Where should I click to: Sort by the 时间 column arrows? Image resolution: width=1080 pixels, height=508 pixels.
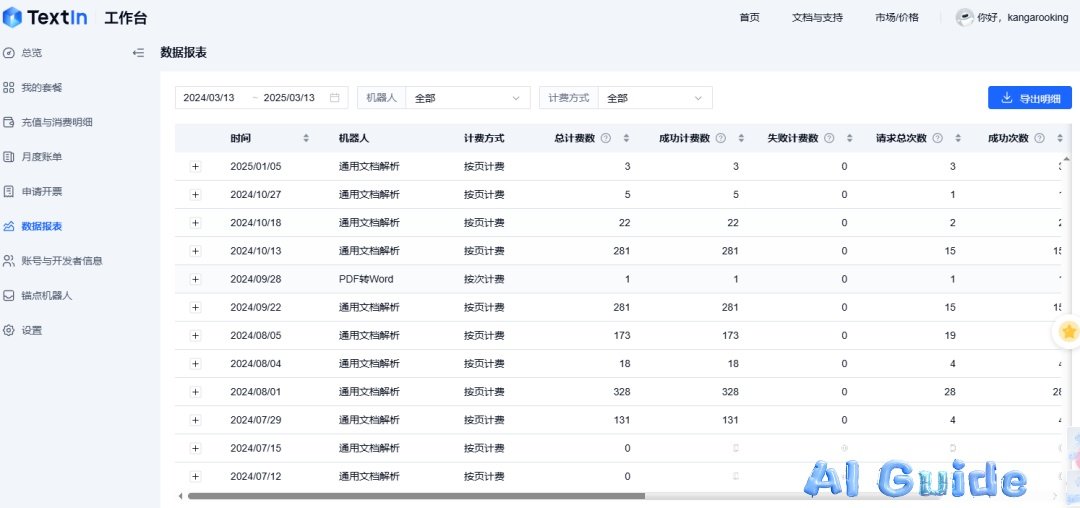tap(306, 138)
